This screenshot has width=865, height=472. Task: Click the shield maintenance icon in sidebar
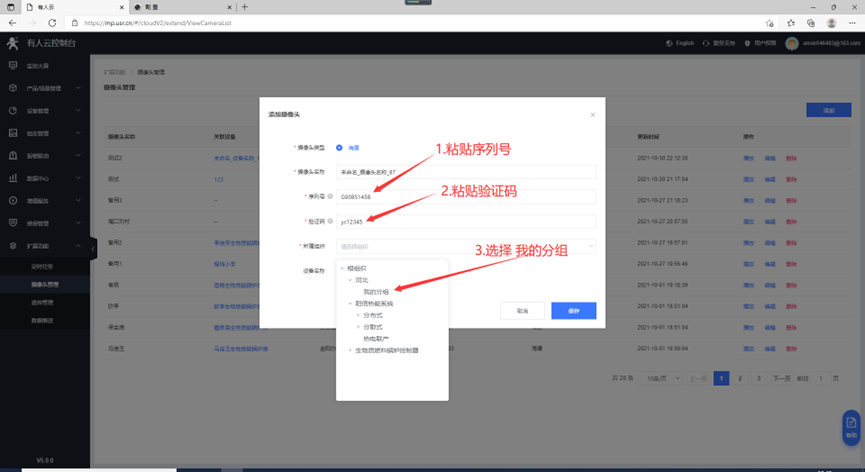click(x=13, y=223)
